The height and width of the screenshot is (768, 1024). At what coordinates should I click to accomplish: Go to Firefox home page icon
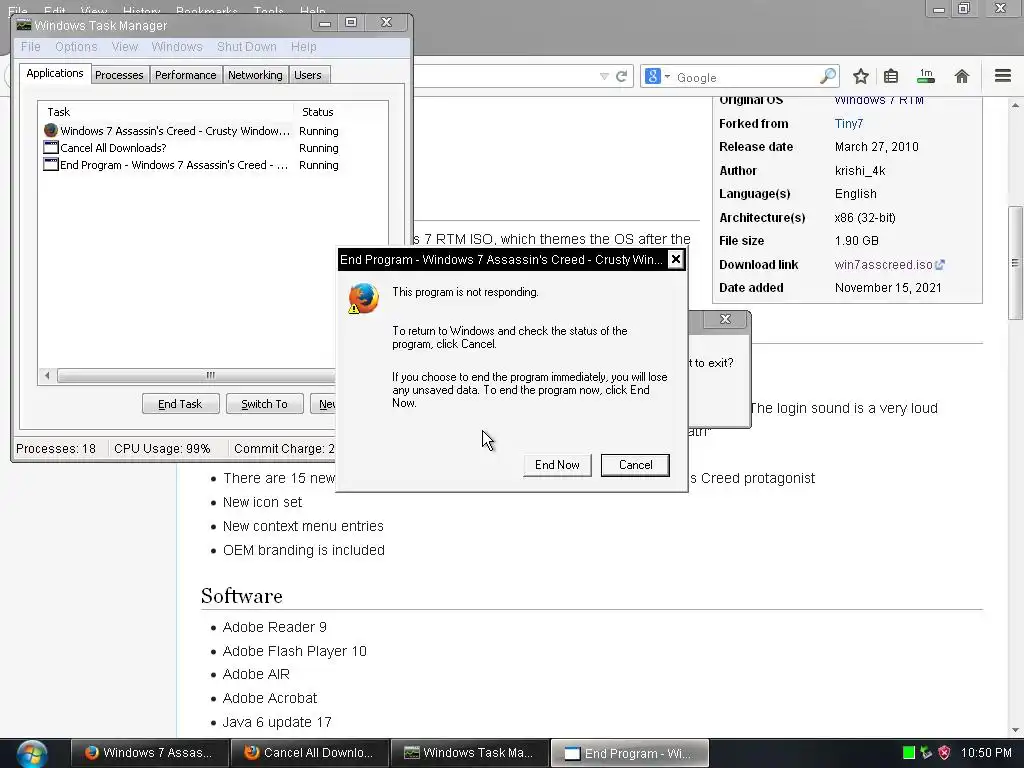click(x=961, y=76)
